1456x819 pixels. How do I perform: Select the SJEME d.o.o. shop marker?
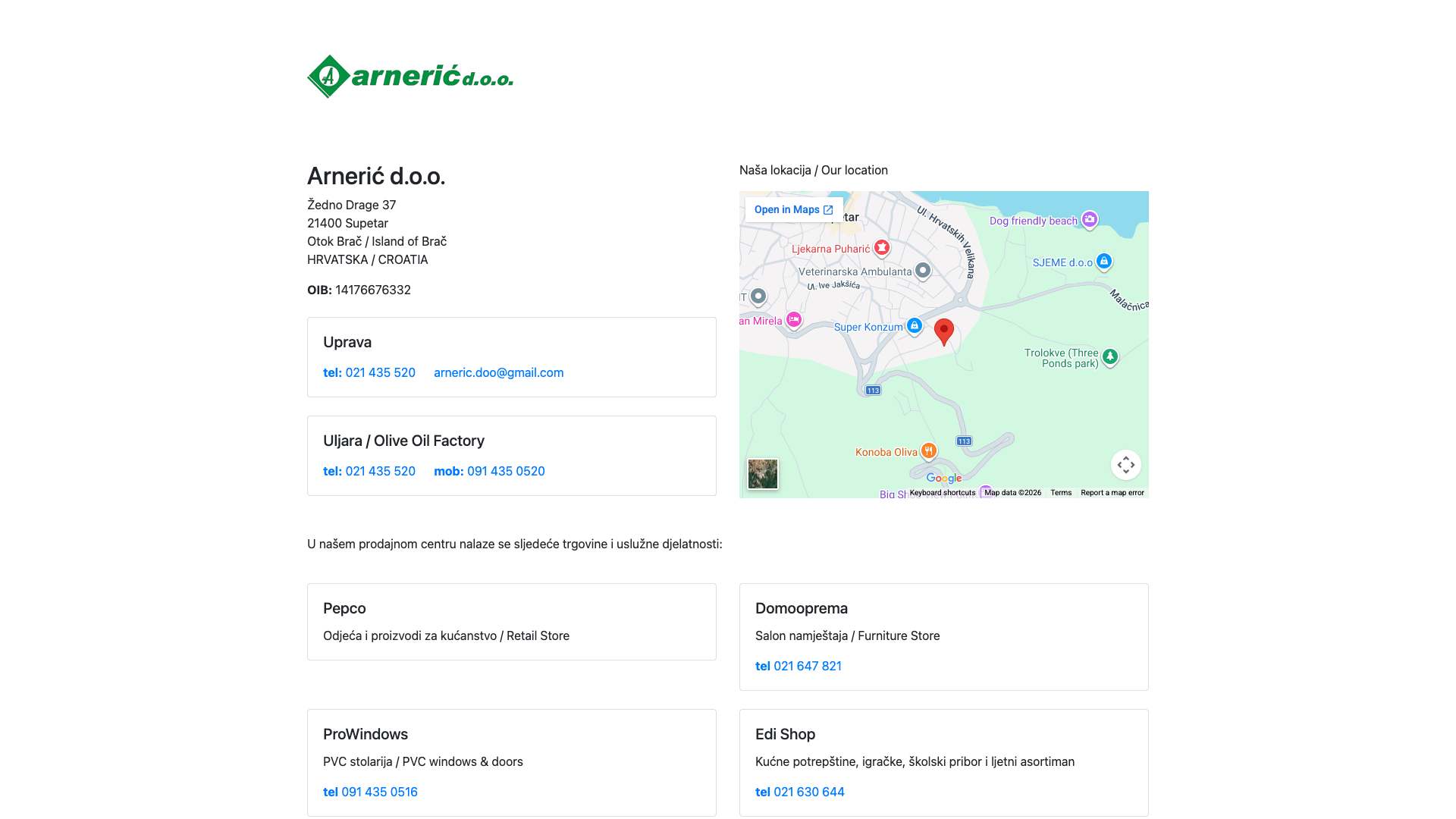(x=1104, y=262)
